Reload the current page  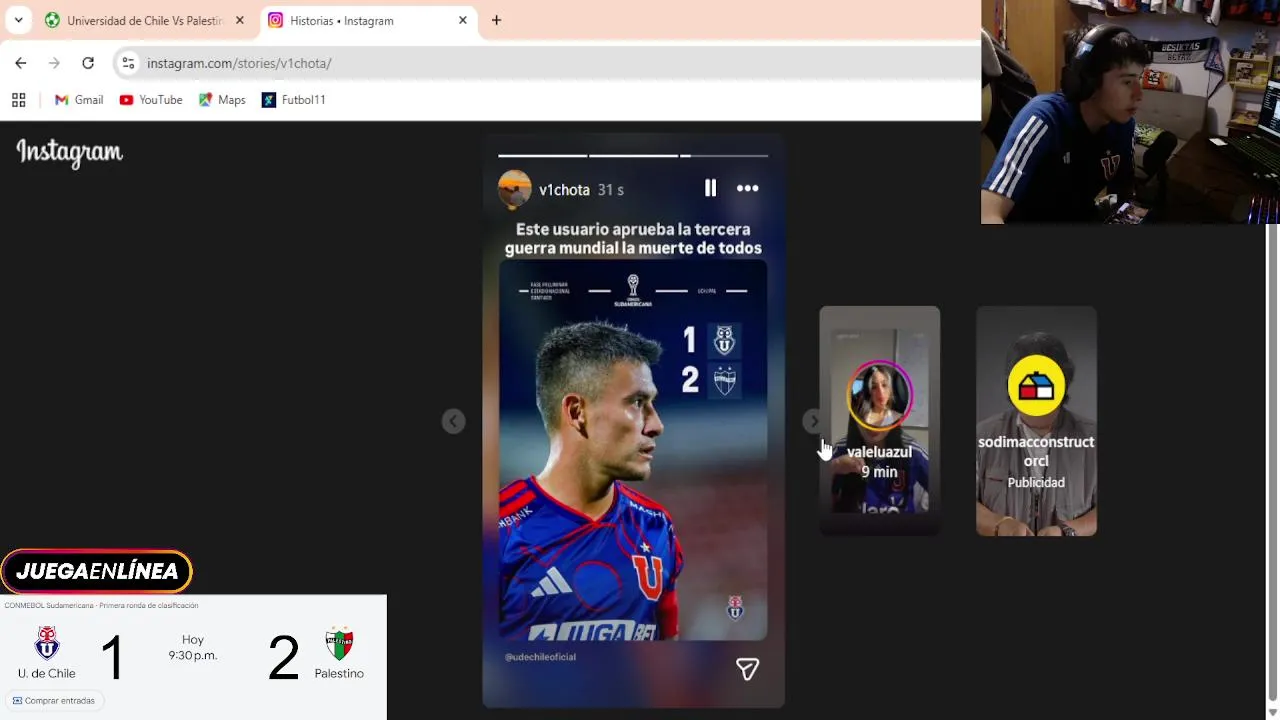[88, 63]
